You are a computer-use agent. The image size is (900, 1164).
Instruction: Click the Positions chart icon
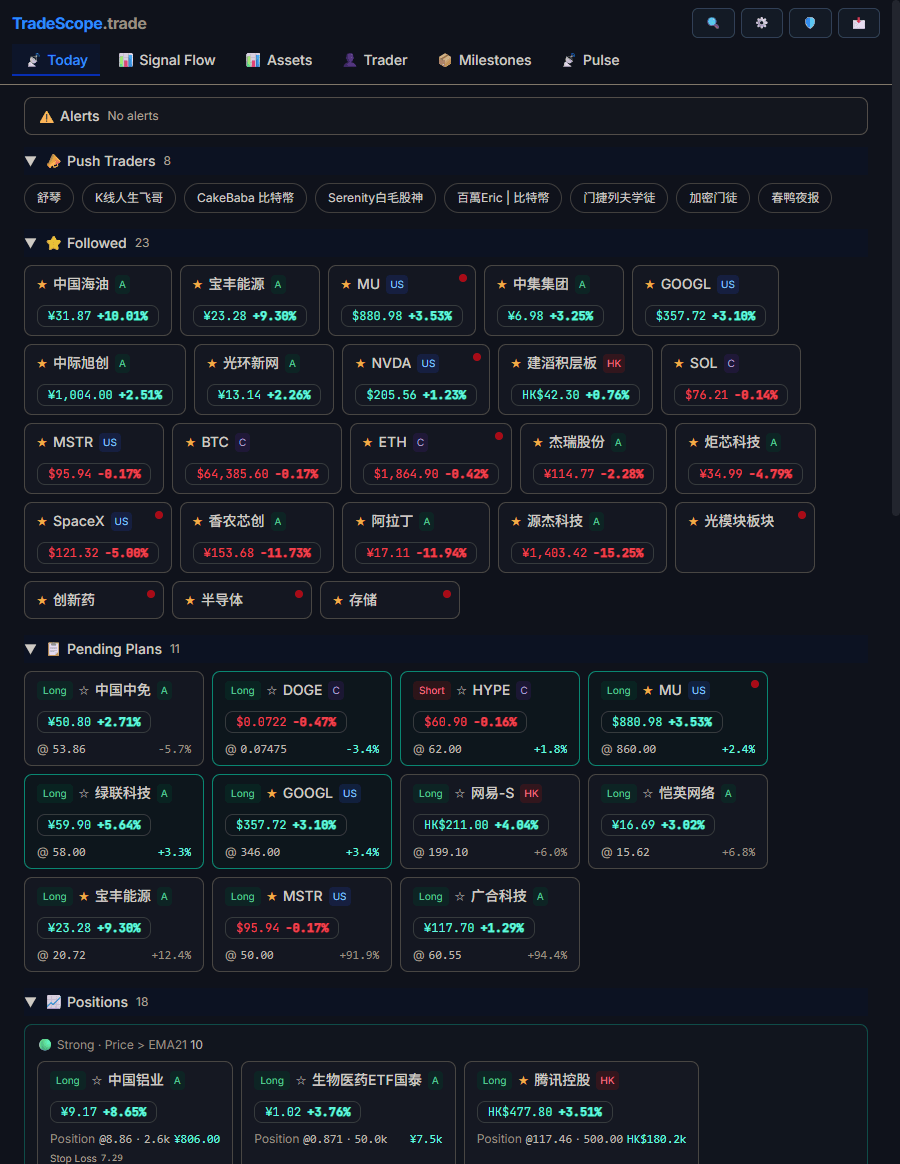[53, 1002]
